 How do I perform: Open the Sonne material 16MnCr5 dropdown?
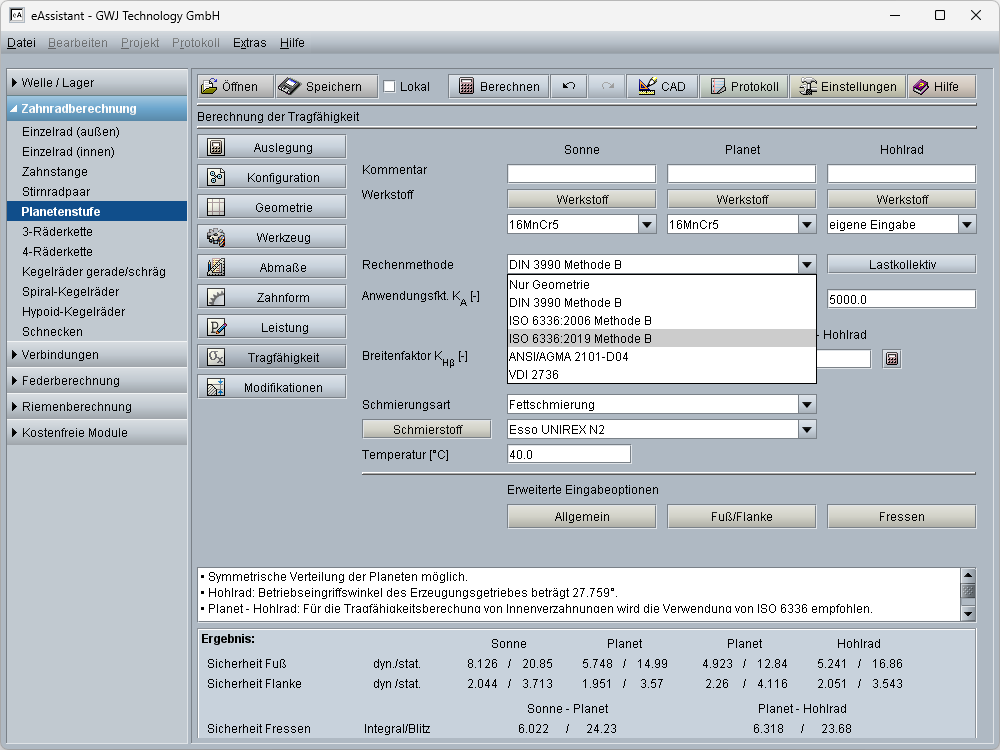[x=646, y=225]
